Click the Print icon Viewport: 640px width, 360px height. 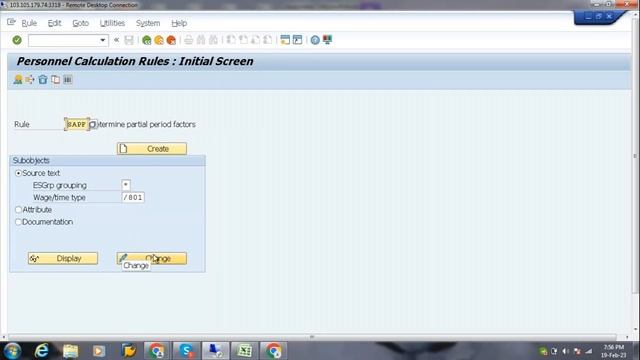[189, 40]
